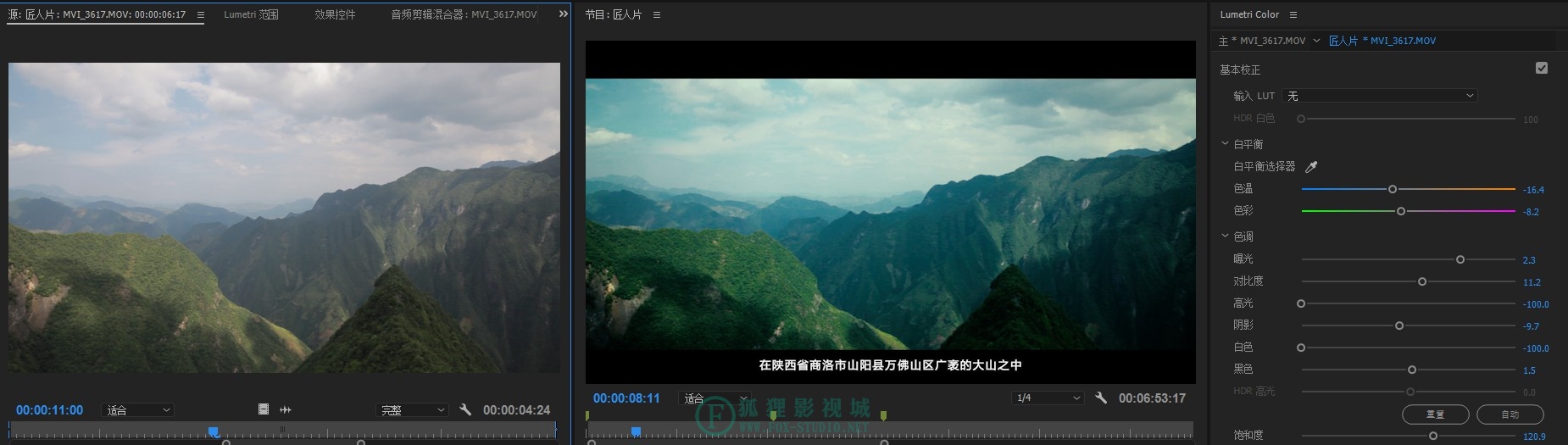Click the 黑色 value 1.5
This screenshot has width=1568, height=445.
(x=1529, y=370)
